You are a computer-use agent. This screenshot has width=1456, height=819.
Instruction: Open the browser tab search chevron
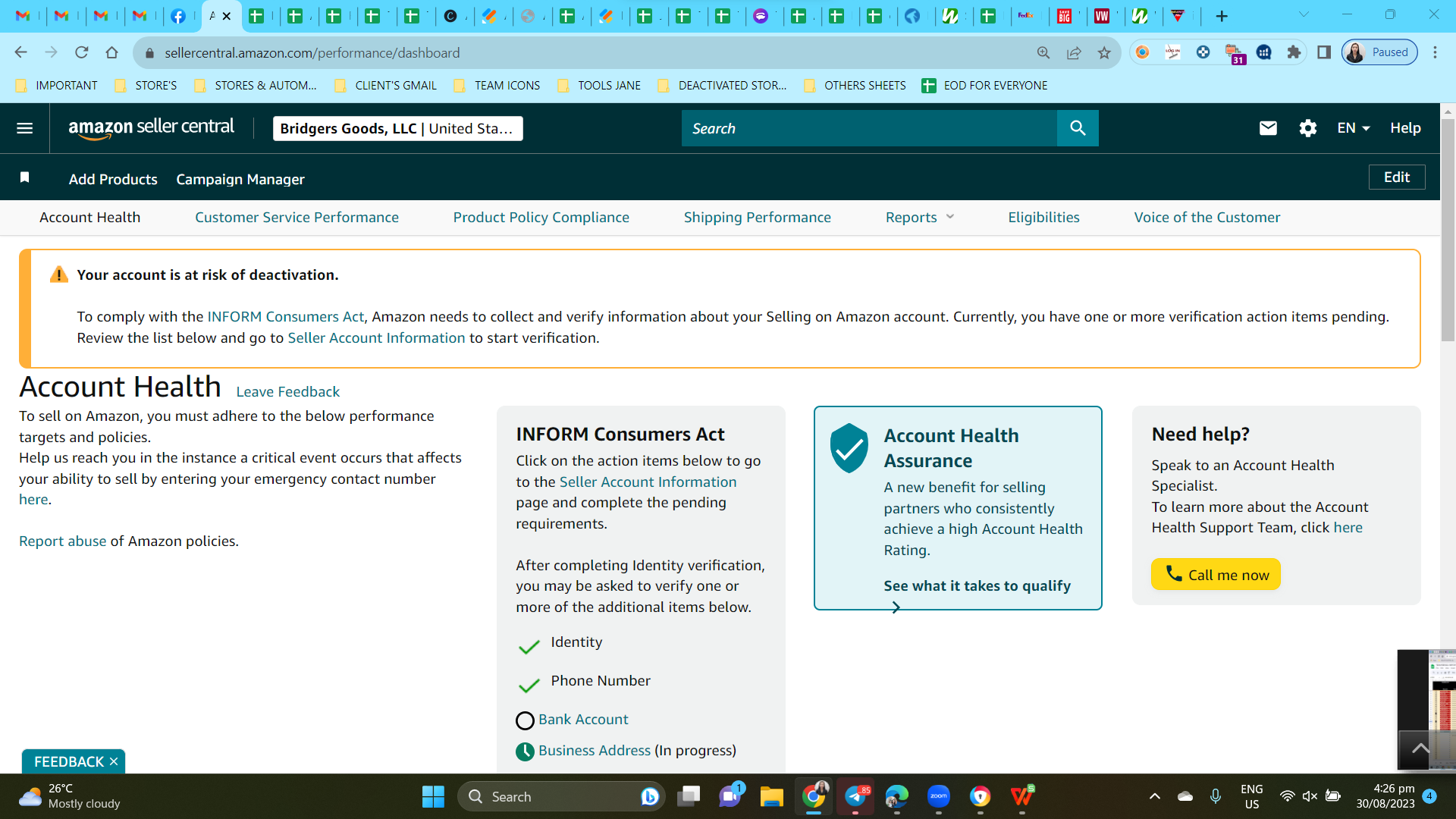1304,14
